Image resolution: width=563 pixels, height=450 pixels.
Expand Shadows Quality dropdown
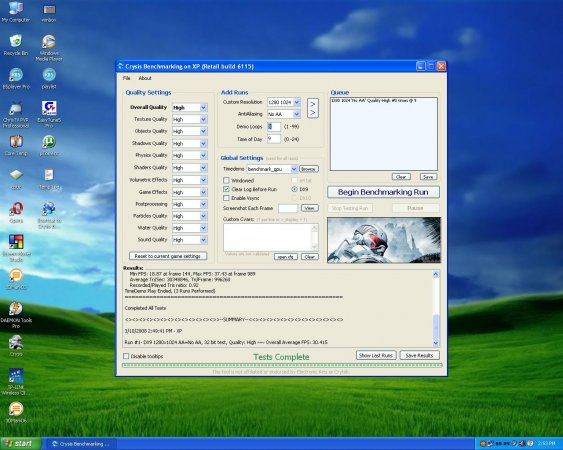(x=204, y=143)
